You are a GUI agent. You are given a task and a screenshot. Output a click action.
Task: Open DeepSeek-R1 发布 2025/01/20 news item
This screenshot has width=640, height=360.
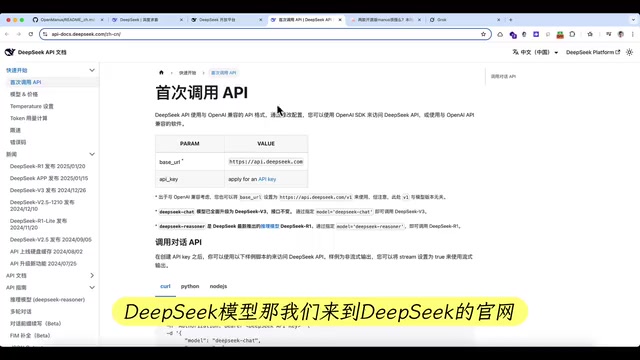click(x=47, y=167)
